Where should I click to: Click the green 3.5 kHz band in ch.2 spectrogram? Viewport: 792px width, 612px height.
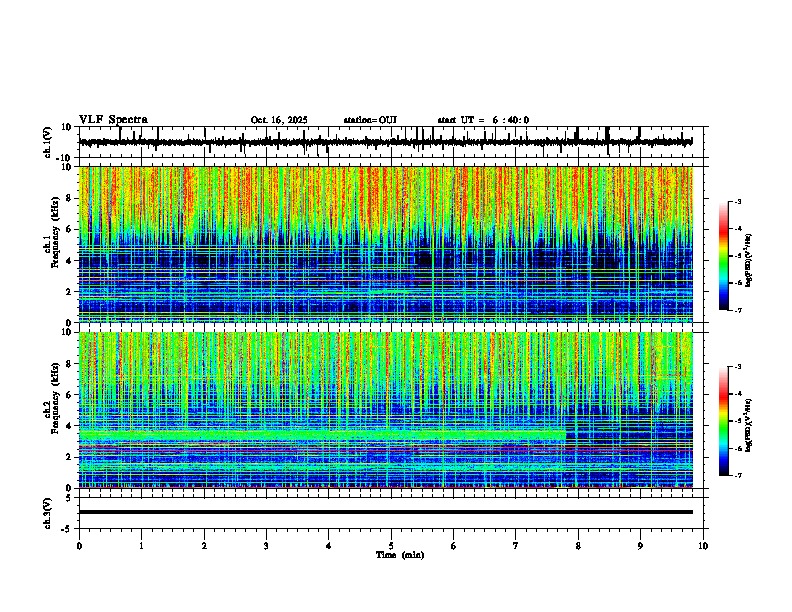coord(322,434)
